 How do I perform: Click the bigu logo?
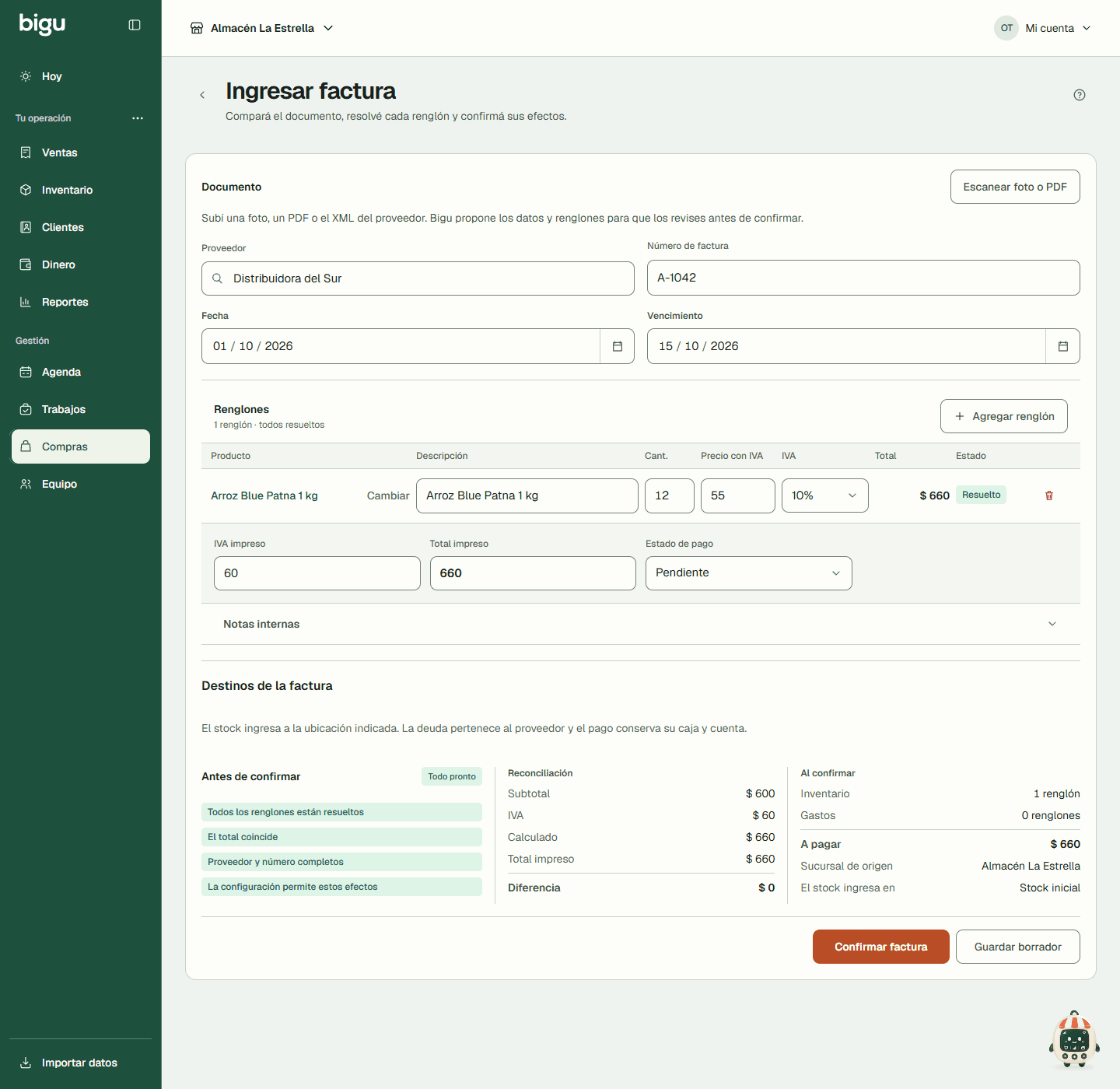tap(42, 24)
